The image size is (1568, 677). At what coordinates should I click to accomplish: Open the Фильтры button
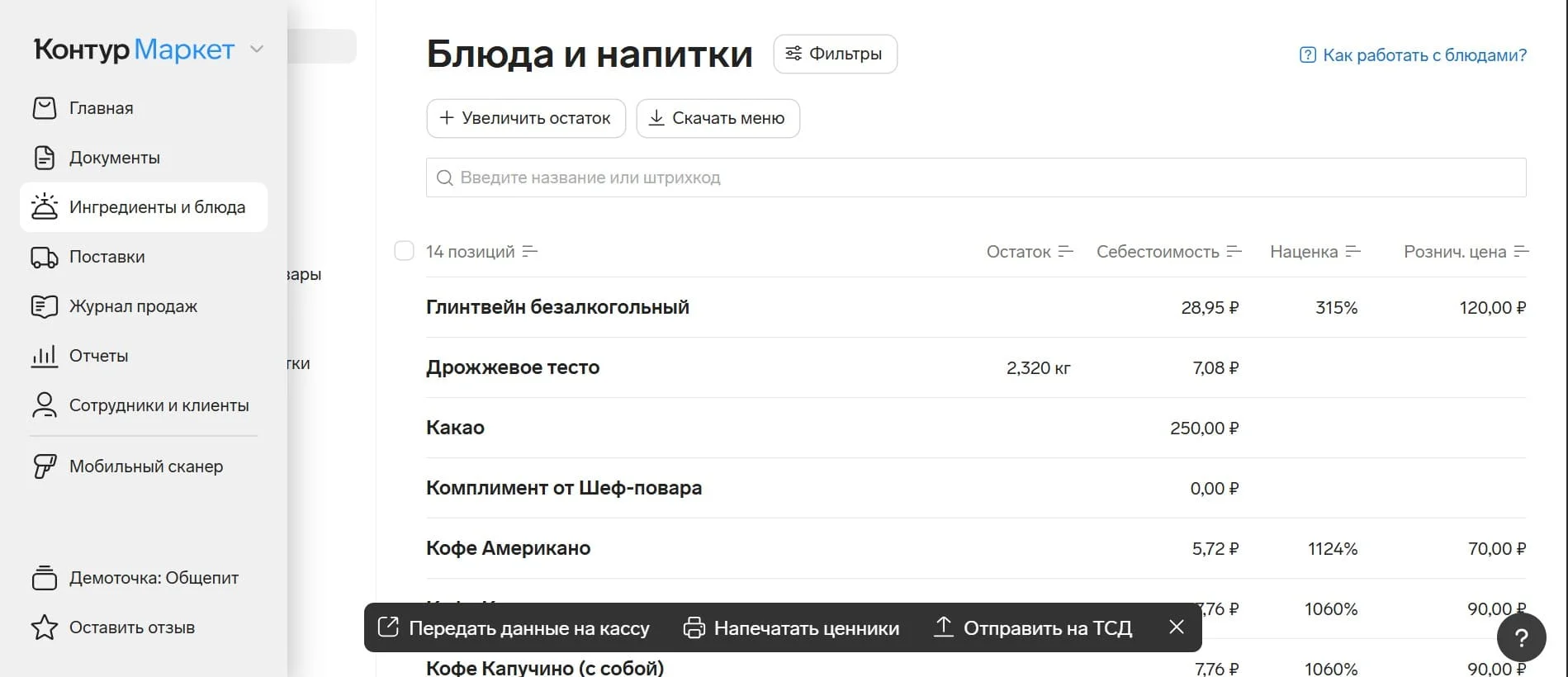click(x=835, y=54)
